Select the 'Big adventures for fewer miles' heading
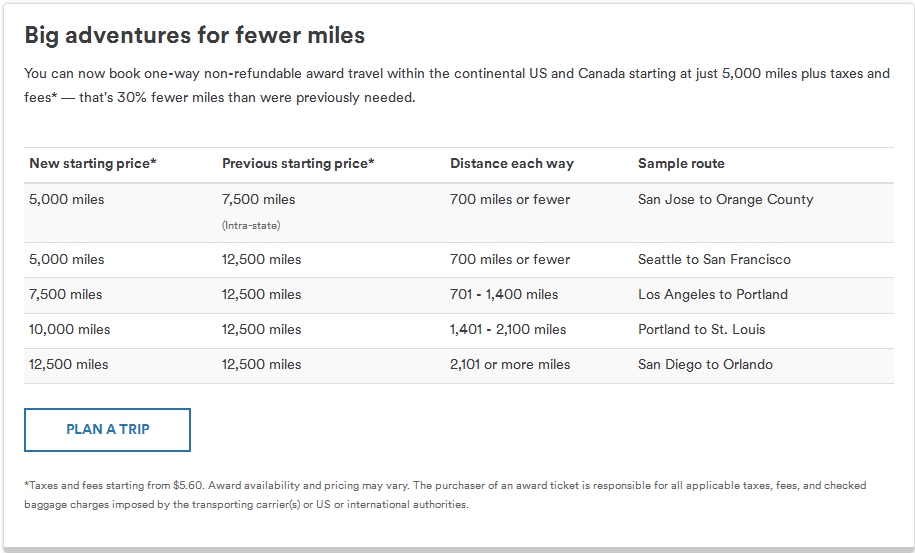 [194, 35]
